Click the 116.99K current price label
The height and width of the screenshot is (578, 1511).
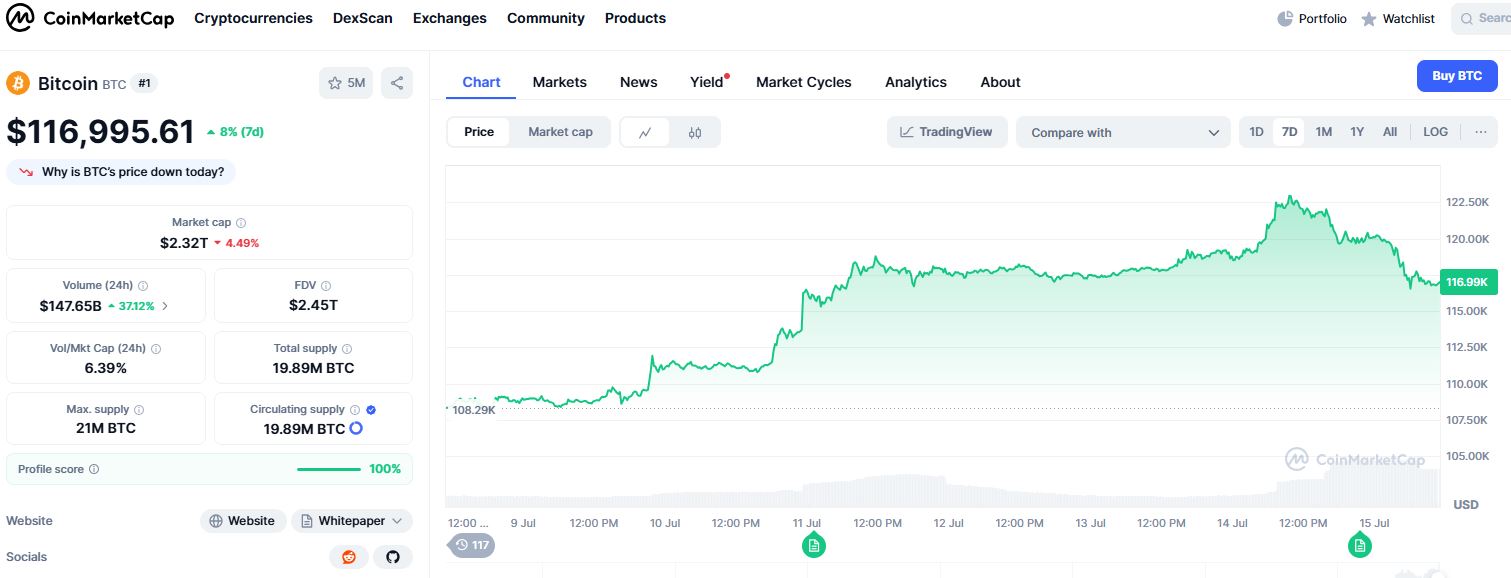click(1467, 283)
